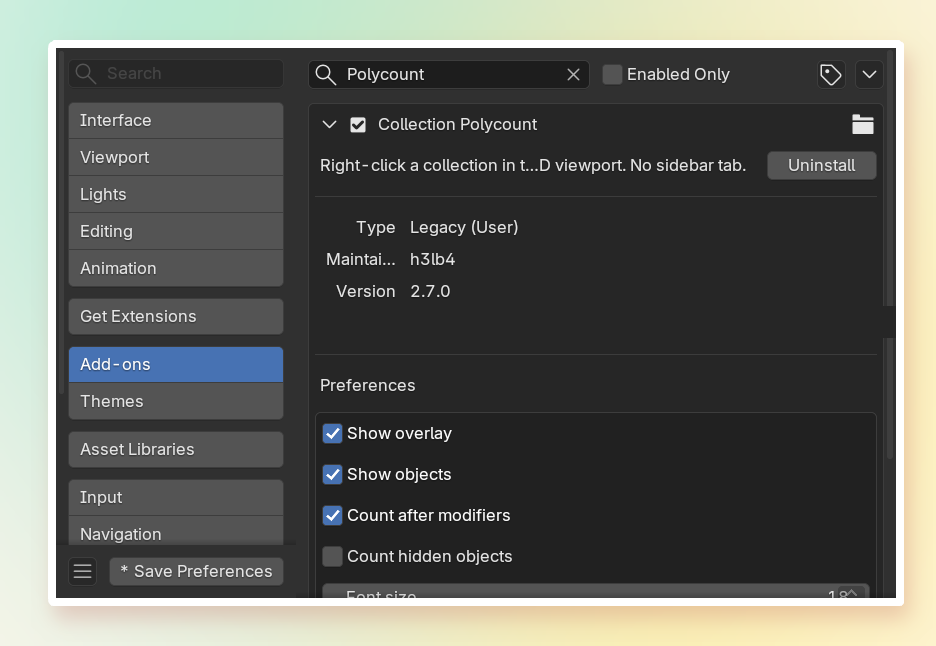Image resolution: width=936 pixels, height=646 pixels.
Task: Turn off Count after modifiers
Action: (332, 515)
